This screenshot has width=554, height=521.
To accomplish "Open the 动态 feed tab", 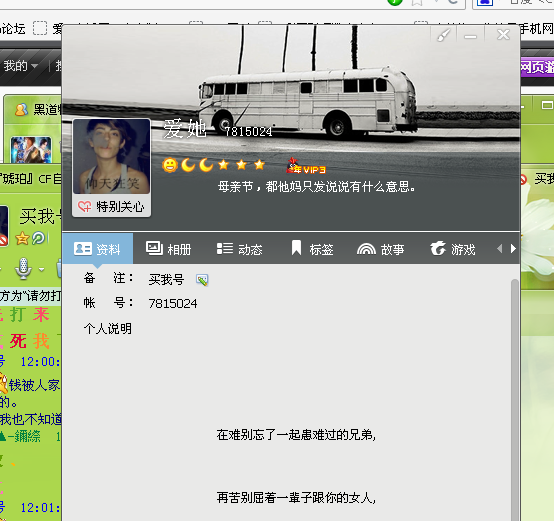I will click(240, 249).
